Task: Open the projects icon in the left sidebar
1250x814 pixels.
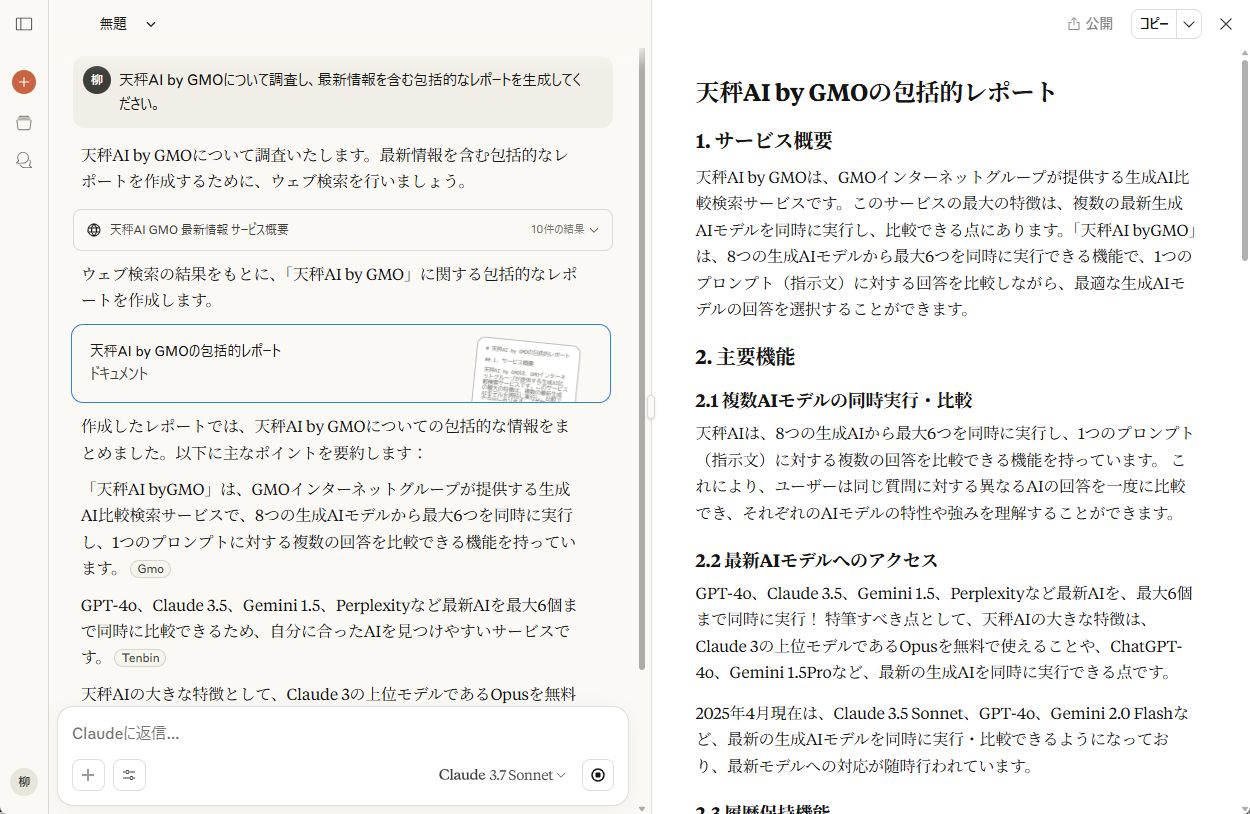Action: point(24,122)
